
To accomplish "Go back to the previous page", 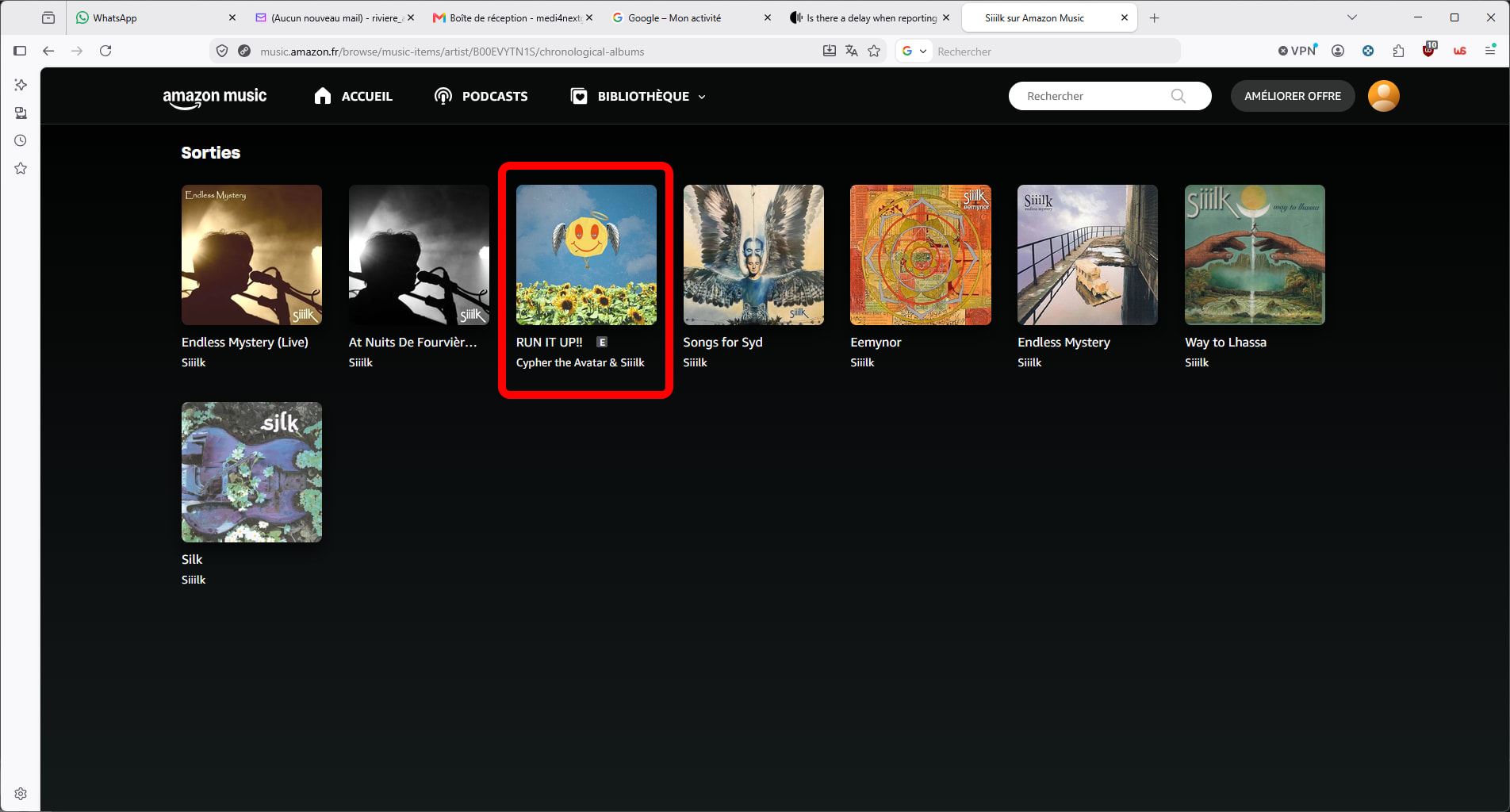I will click(48, 51).
